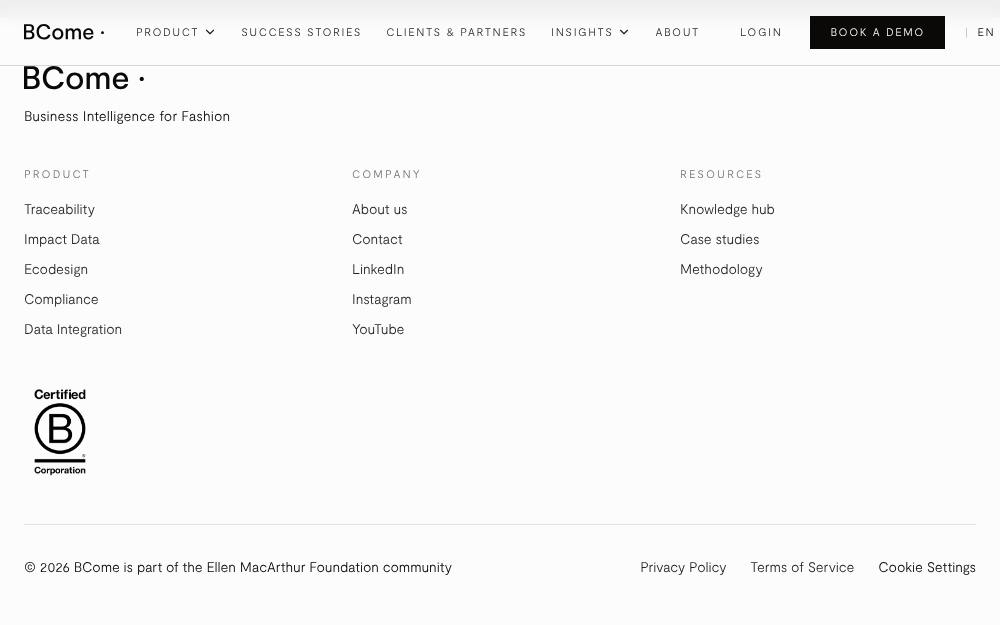Click the PRODUCT footer column heading
The width and height of the screenshot is (1000, 625).
57,174
